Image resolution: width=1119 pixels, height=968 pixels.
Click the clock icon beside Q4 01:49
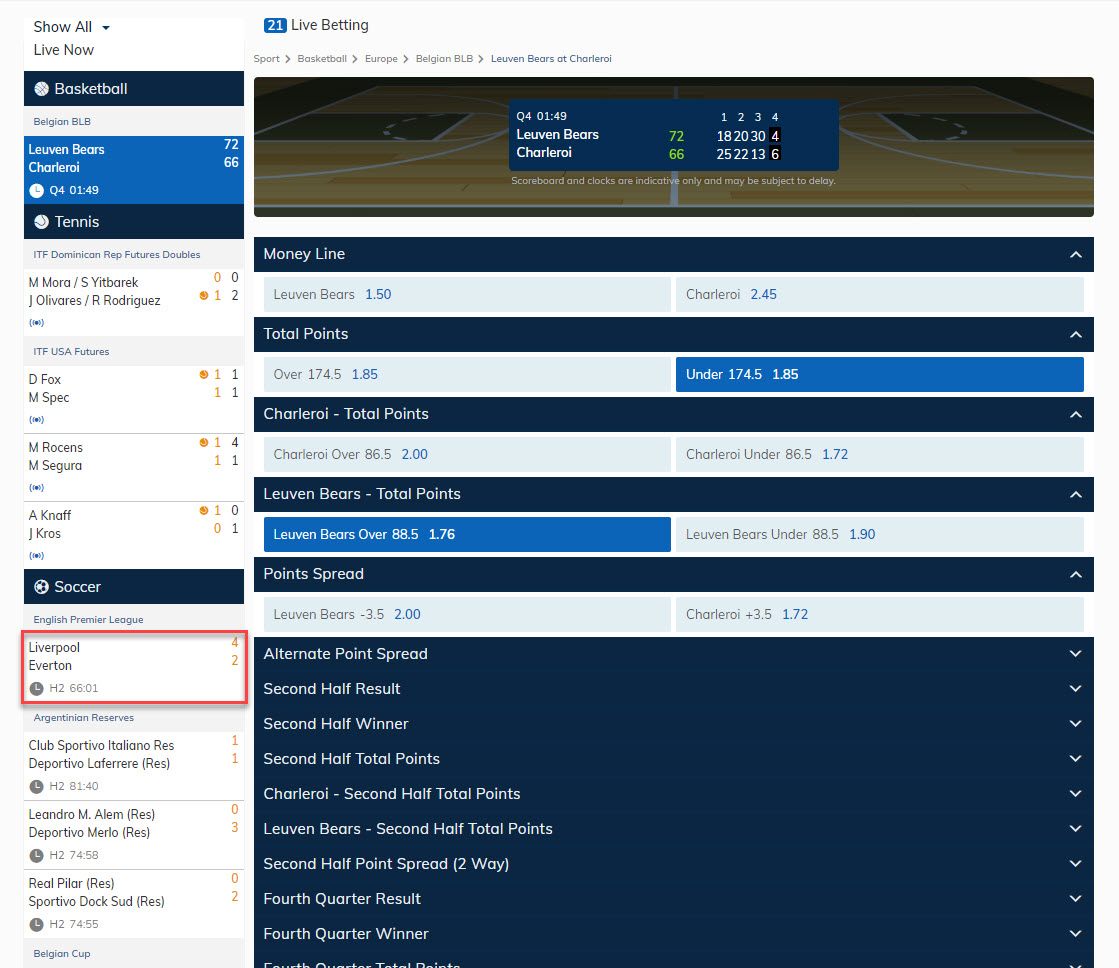[x=39, y=188]
